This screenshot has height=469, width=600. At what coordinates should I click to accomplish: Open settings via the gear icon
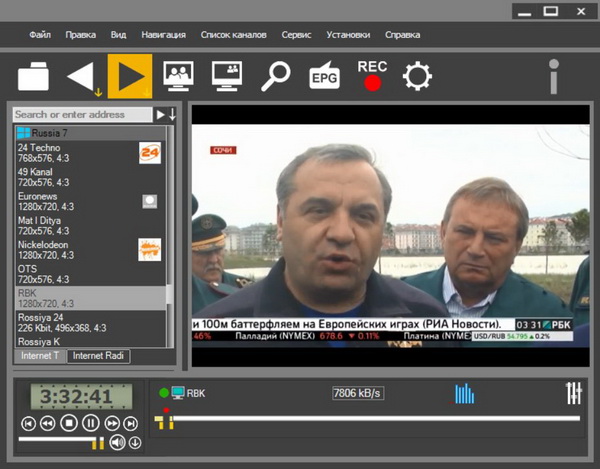(x=417, y=77)
